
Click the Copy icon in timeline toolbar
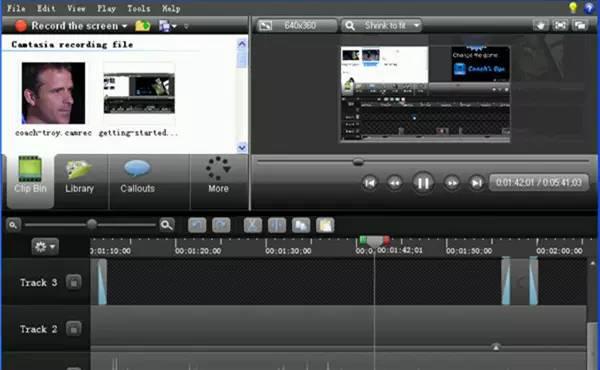click(x=301, y=225)
